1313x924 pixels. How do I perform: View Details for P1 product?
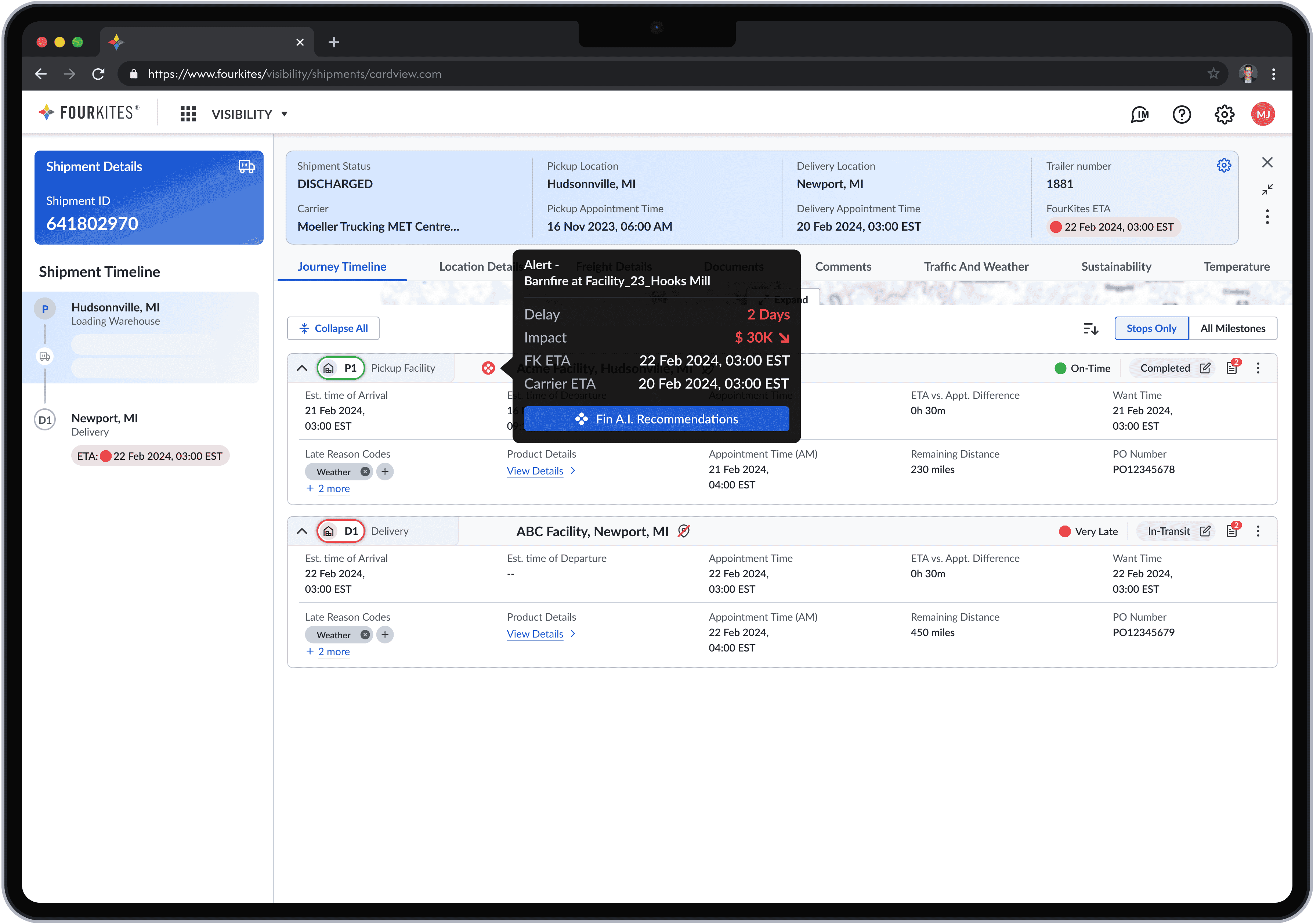(541, 471)
